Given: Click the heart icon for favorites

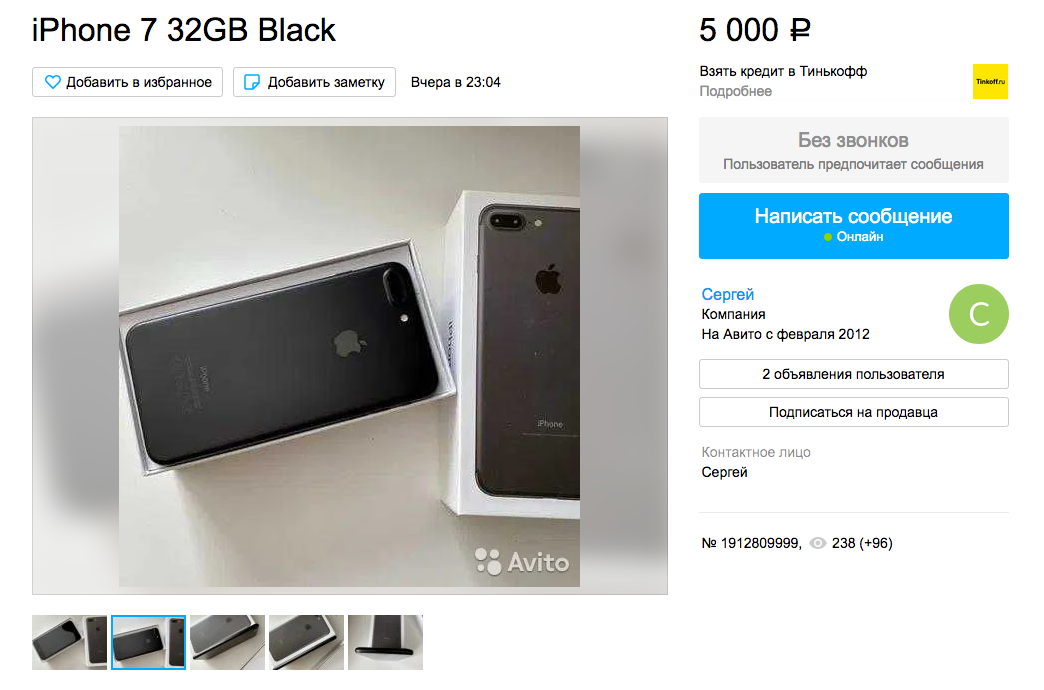Looking at the screenshot, I should [x=53, y=82].
